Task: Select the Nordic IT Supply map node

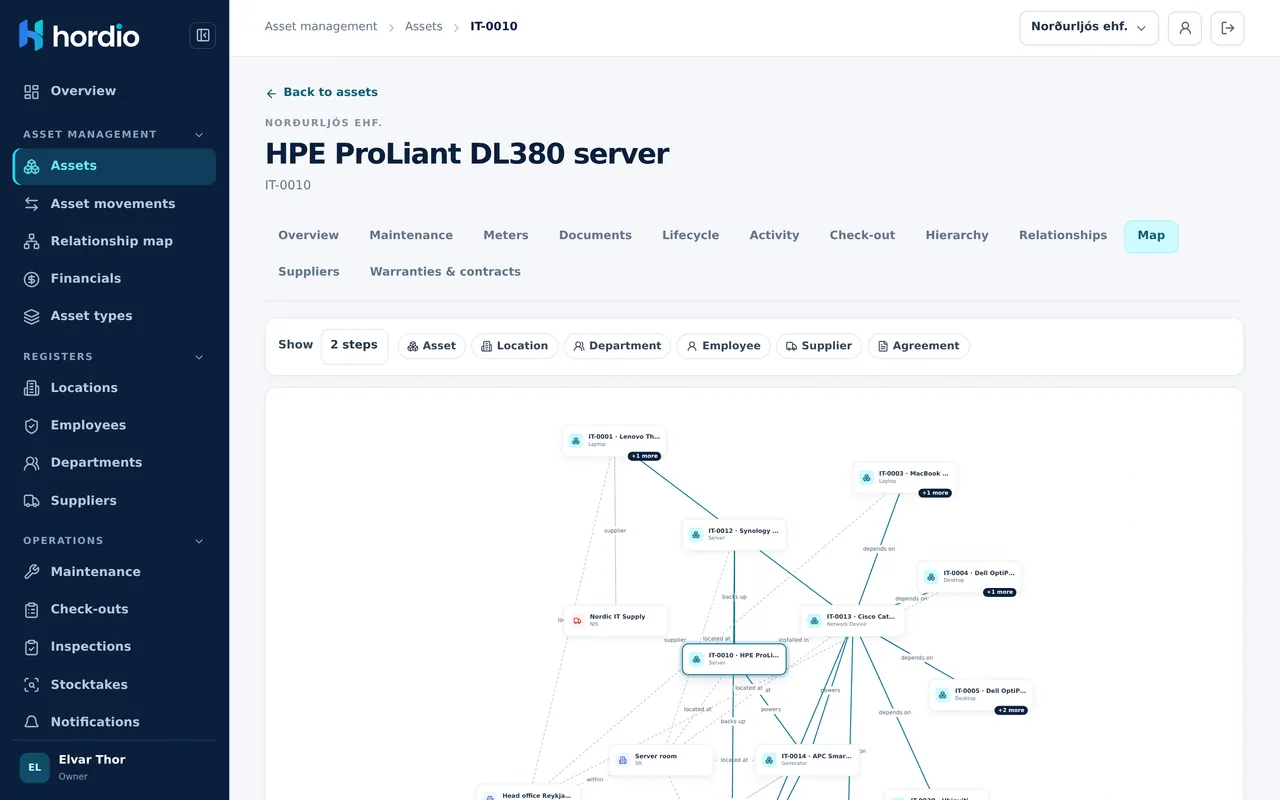Action: 615,621
